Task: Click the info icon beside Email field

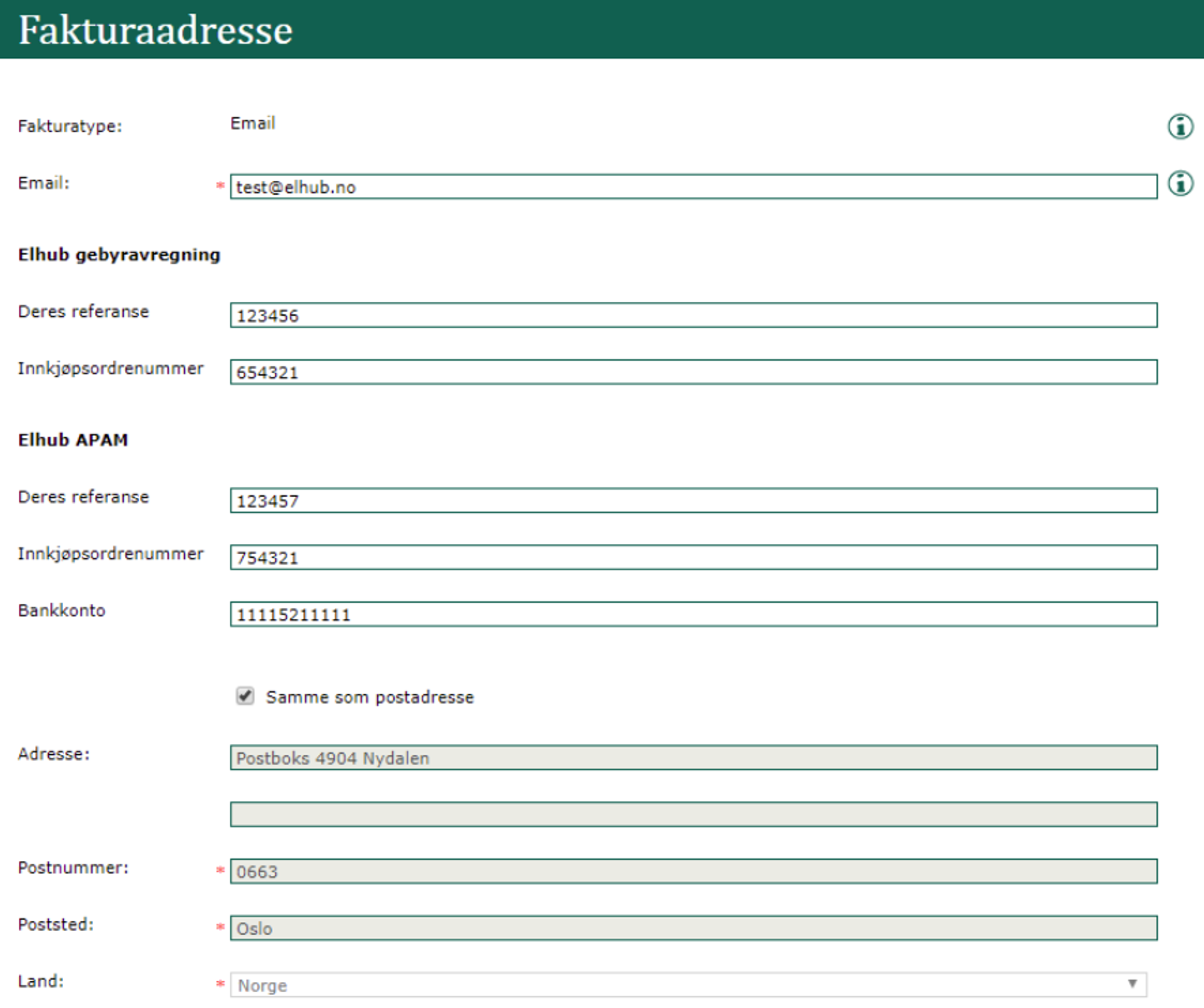Action: (x=1180, y=183)
